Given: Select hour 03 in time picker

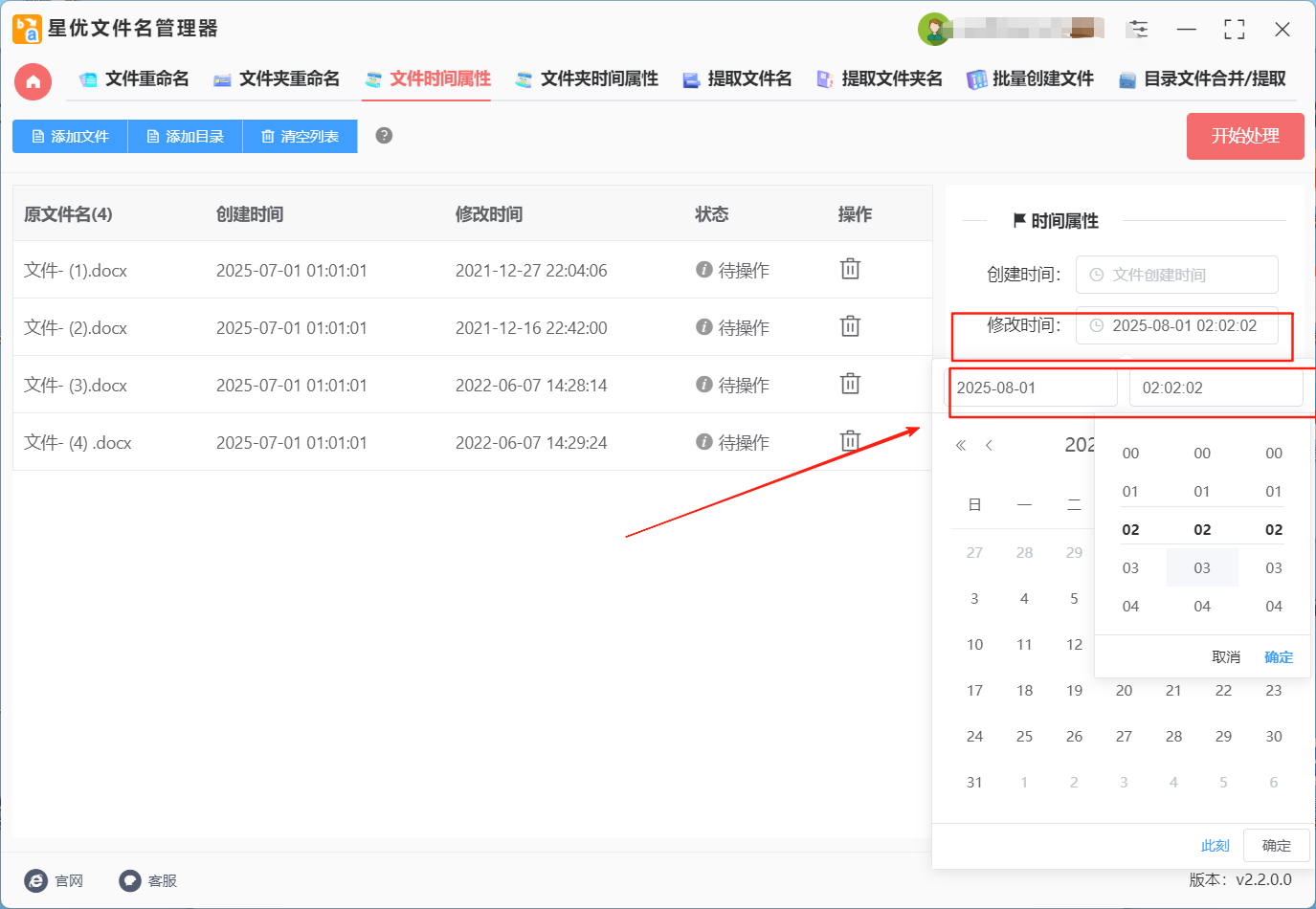Looking at the screenshot, I should pos(1130,568).
